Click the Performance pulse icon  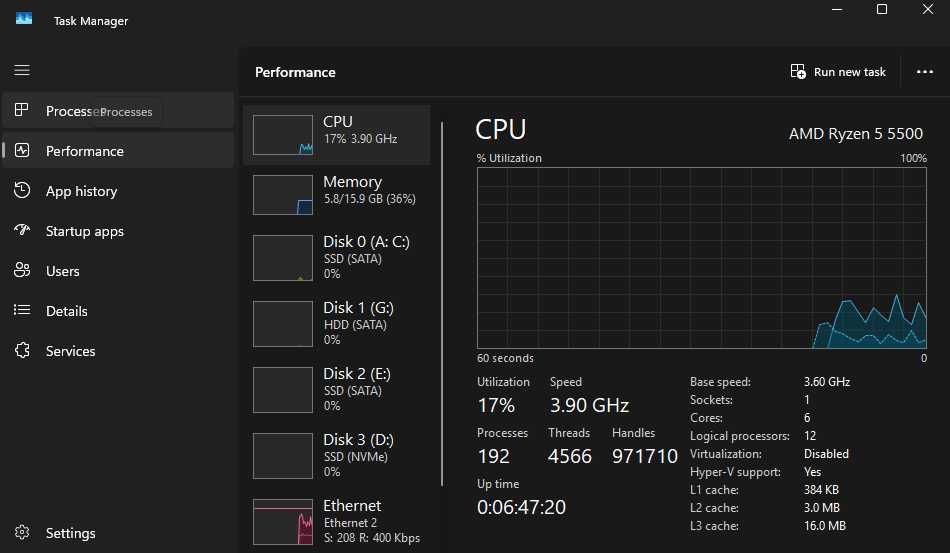(x=22, y=150)
